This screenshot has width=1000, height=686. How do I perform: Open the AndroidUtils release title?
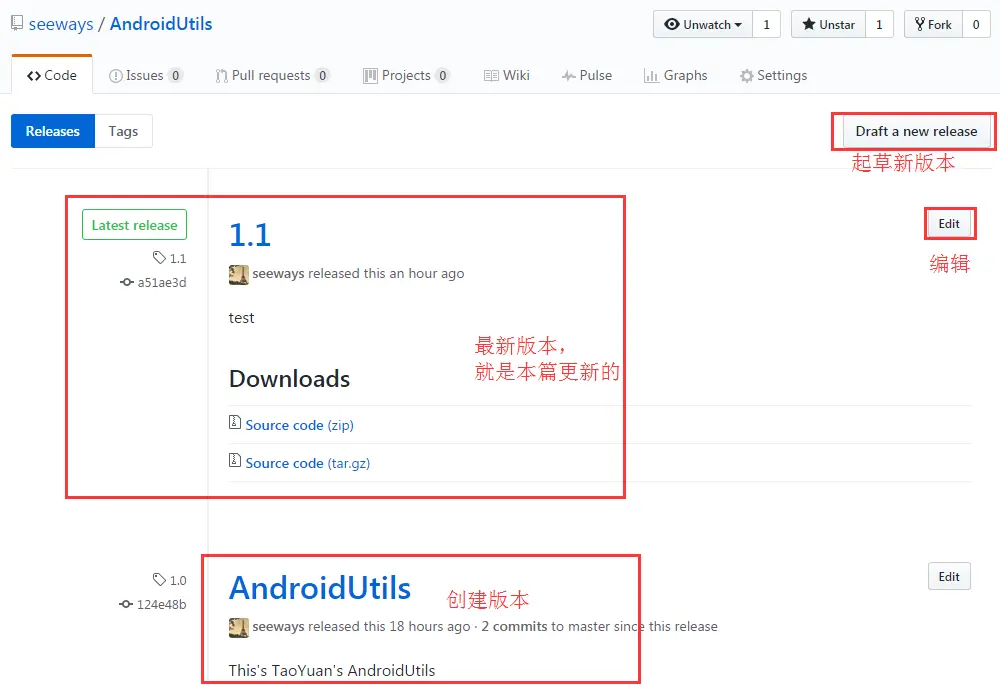tap(320, 588)
